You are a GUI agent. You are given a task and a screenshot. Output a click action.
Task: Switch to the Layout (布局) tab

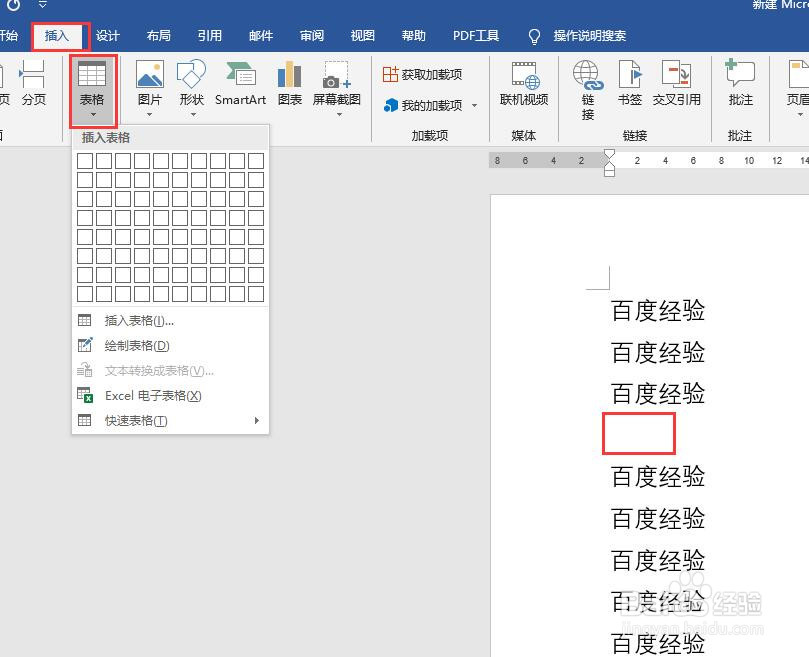click(x=158, y=36)
